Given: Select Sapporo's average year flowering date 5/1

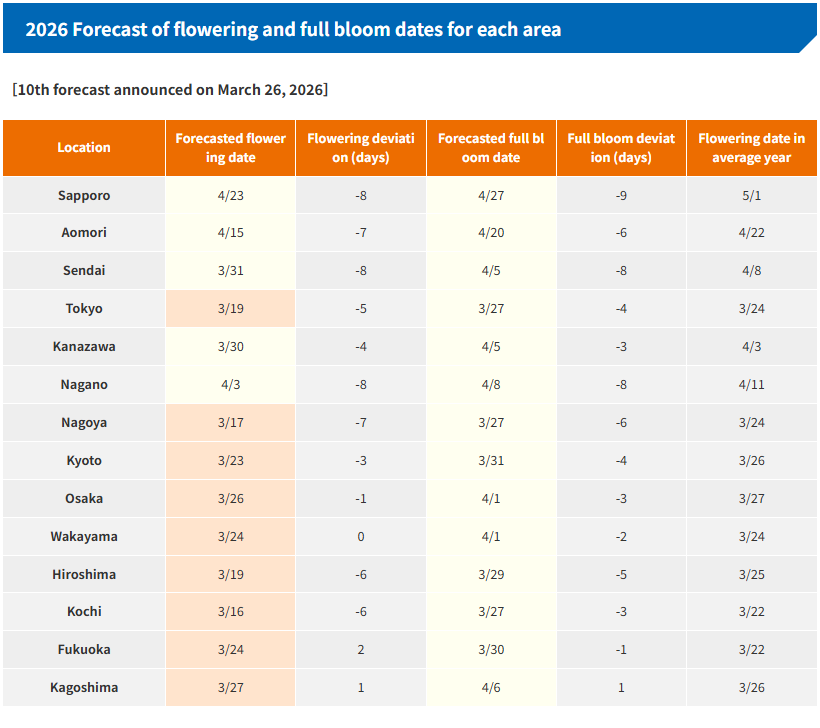Looking at the screenshot, I should pos(751,195).
